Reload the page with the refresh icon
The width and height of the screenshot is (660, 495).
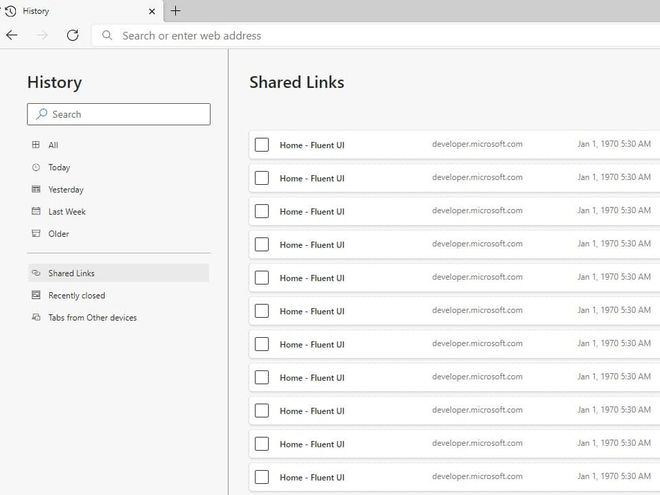point(72,35)
